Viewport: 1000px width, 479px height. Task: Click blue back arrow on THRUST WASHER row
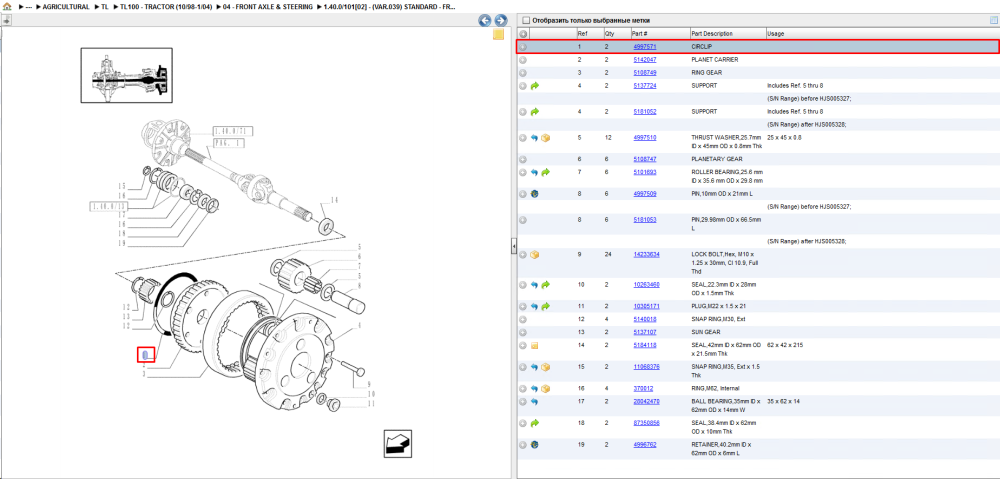point(534,138)
